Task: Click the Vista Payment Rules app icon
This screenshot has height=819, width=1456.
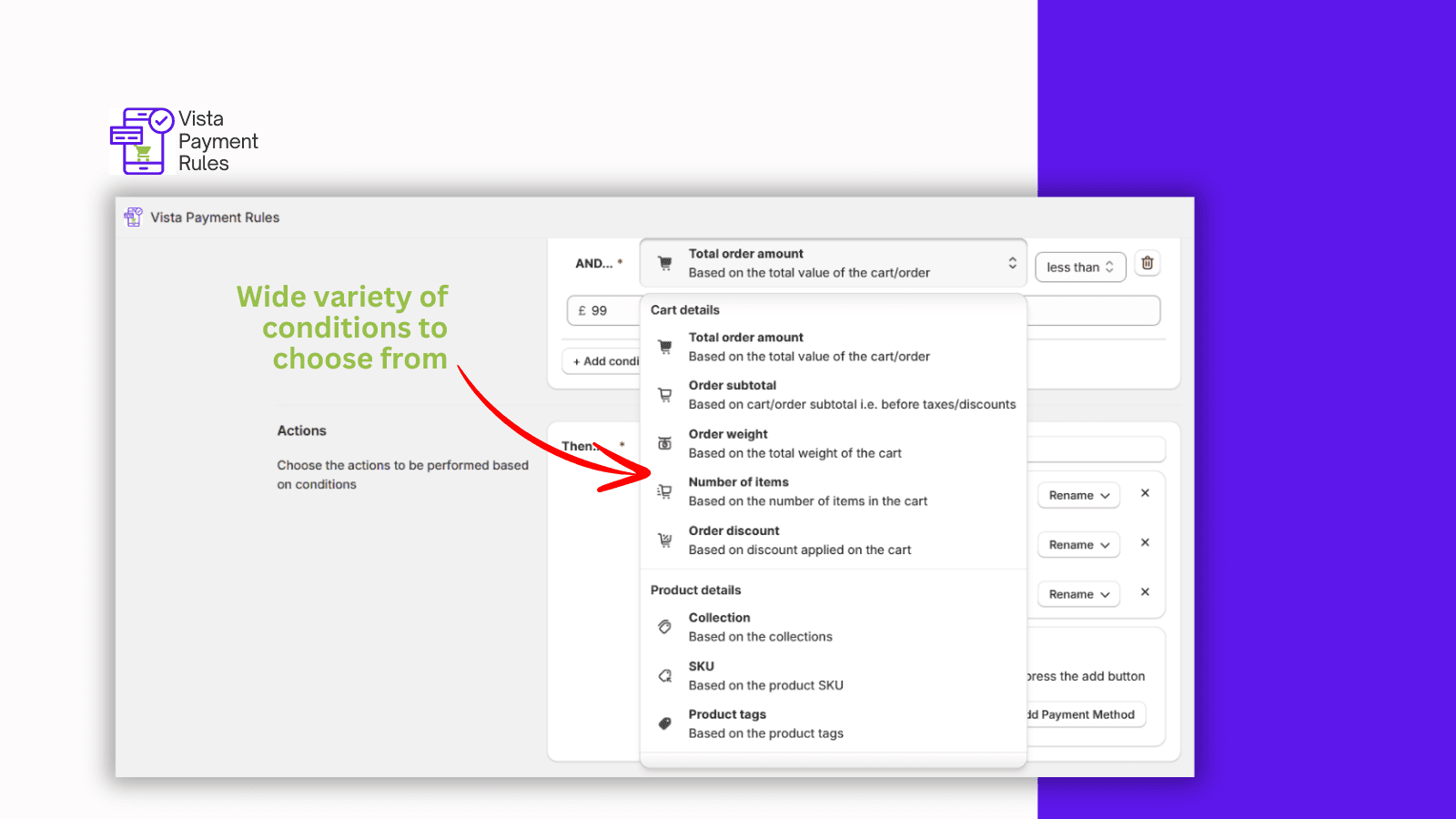Action: [134, 217]
